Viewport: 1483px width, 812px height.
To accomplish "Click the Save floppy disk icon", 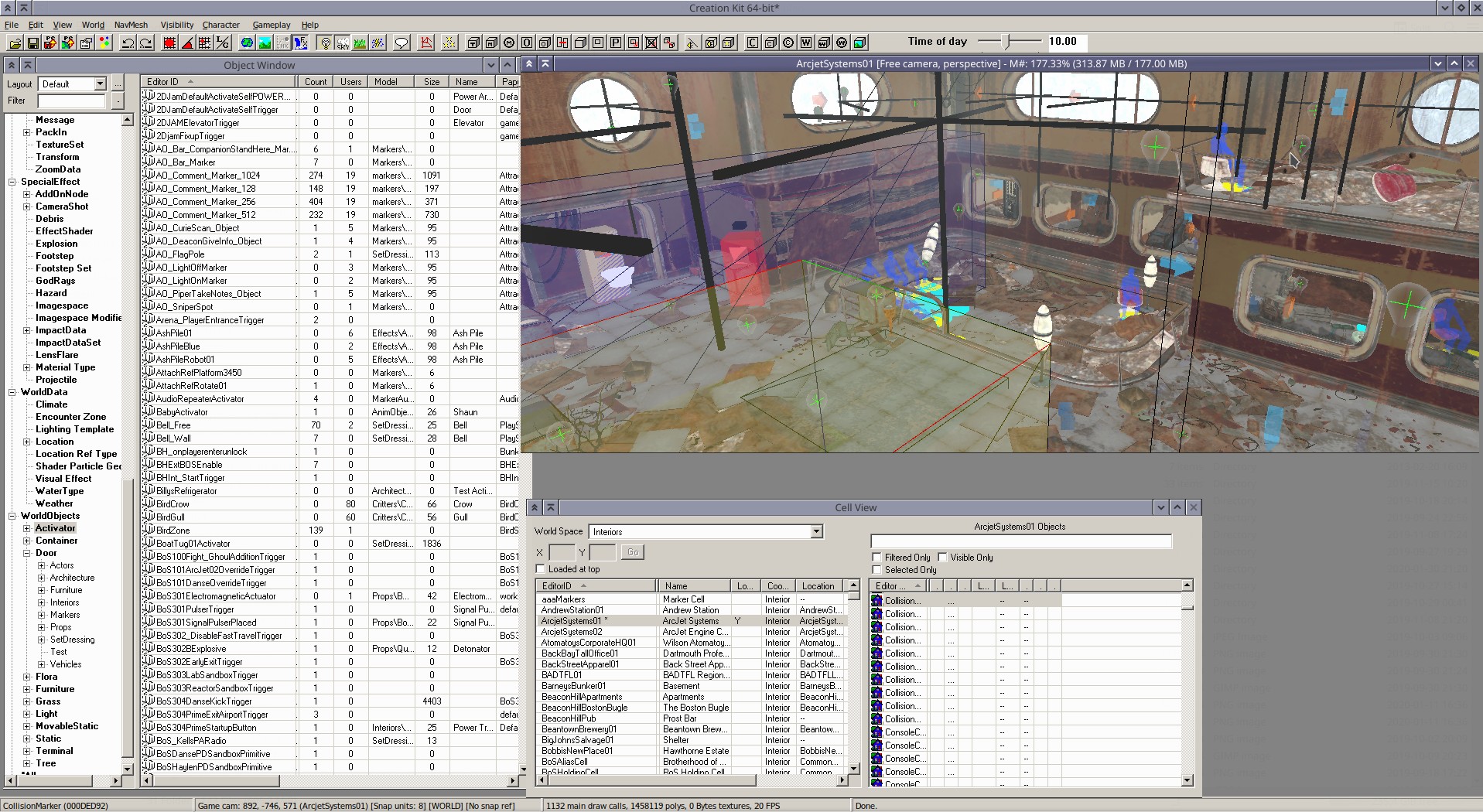I will (x=33, y=43).
